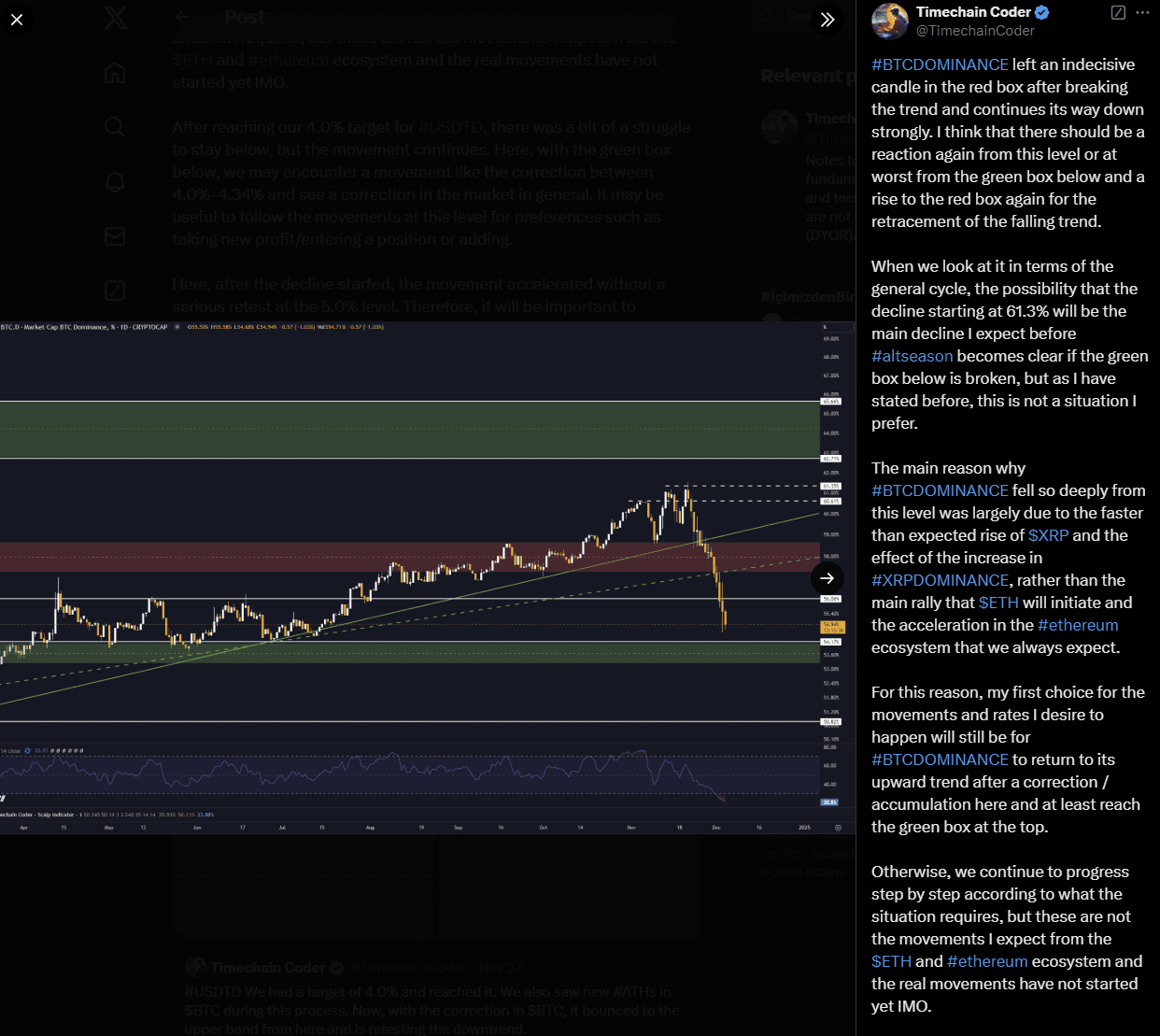Open $ETH cashtag in the last paragraph
This screenshot has width=1160, height=1036.
891,961
